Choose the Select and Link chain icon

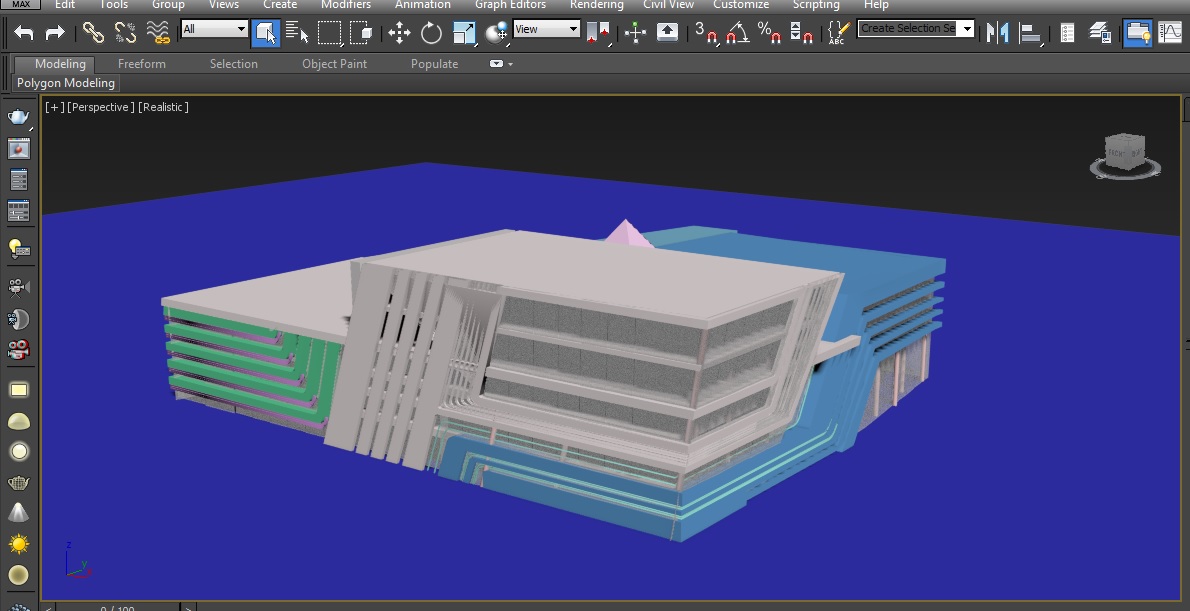(x=93, y=33)
